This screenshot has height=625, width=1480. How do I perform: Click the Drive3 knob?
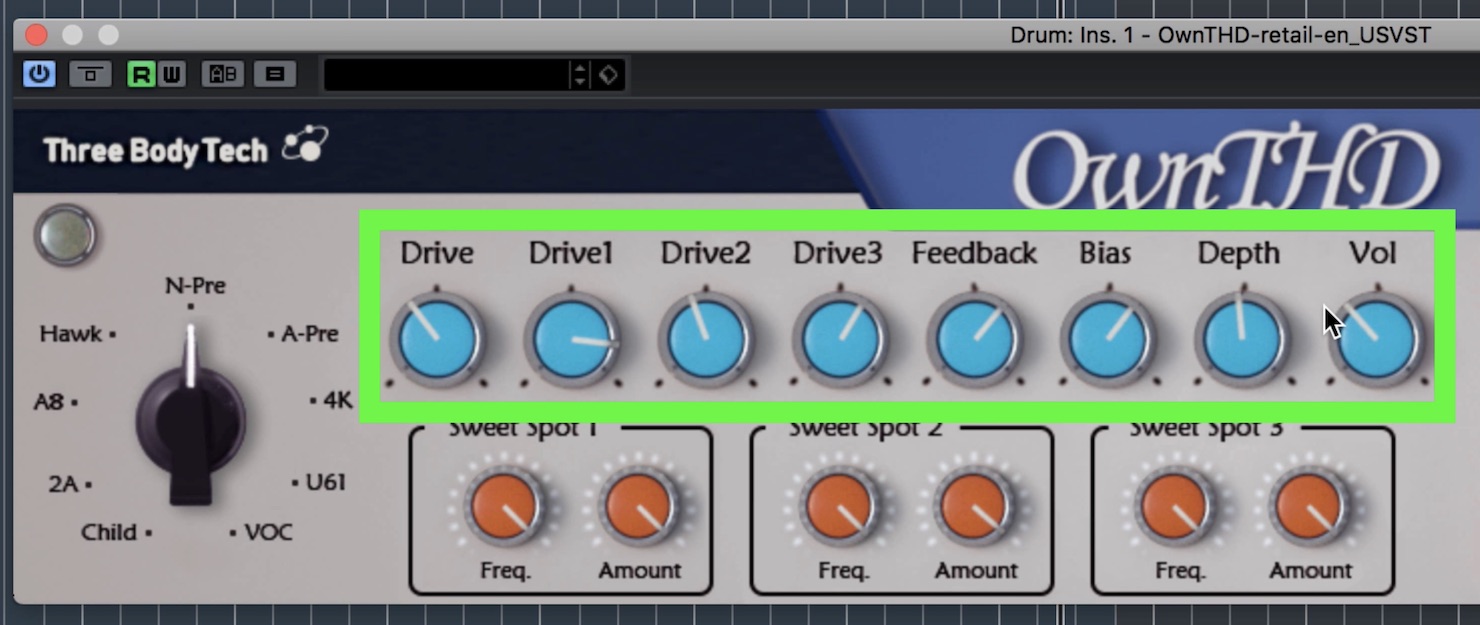[x=840, y=340]
